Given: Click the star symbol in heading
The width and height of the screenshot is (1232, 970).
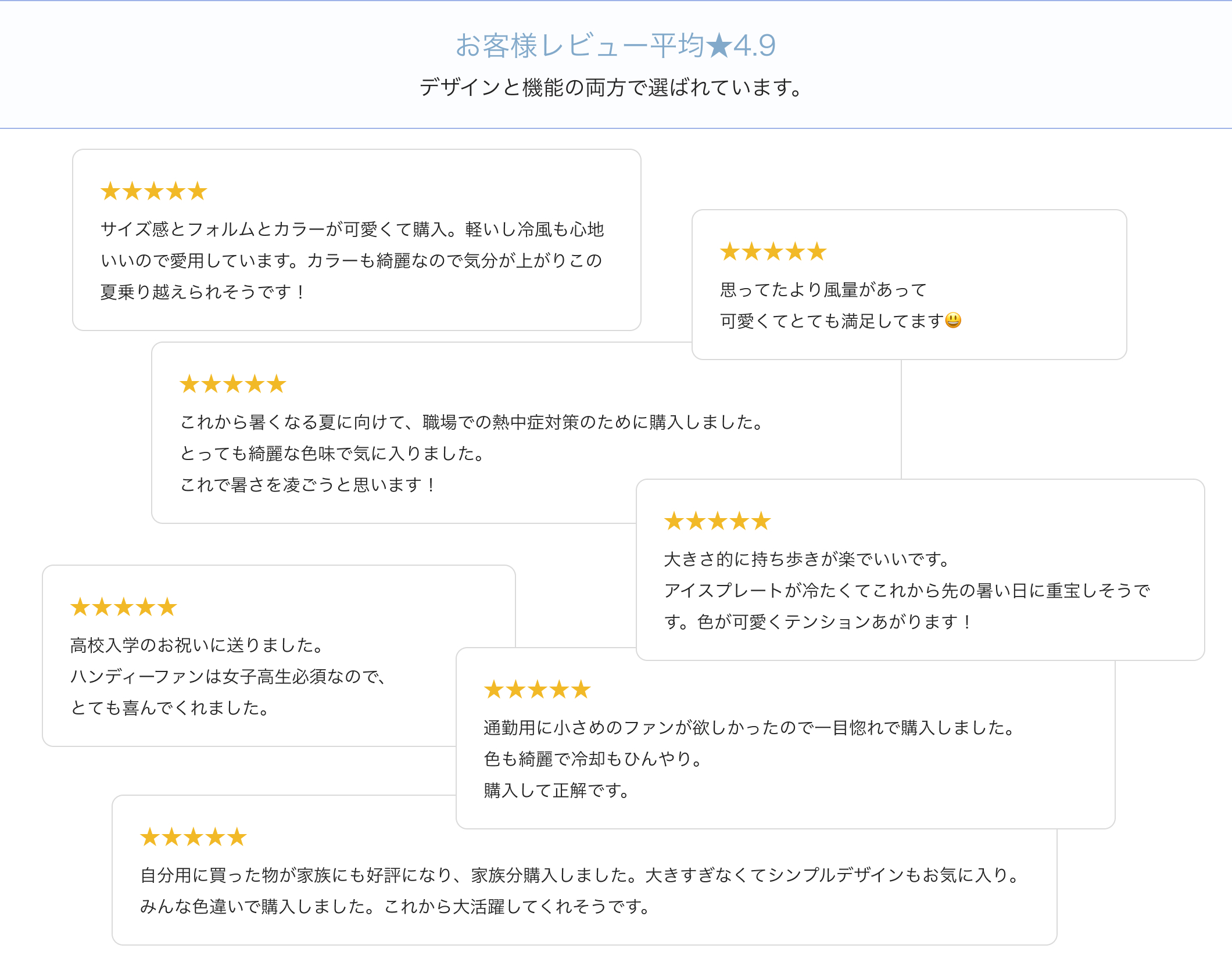Looking at the screenshot, I should (719, 45).
